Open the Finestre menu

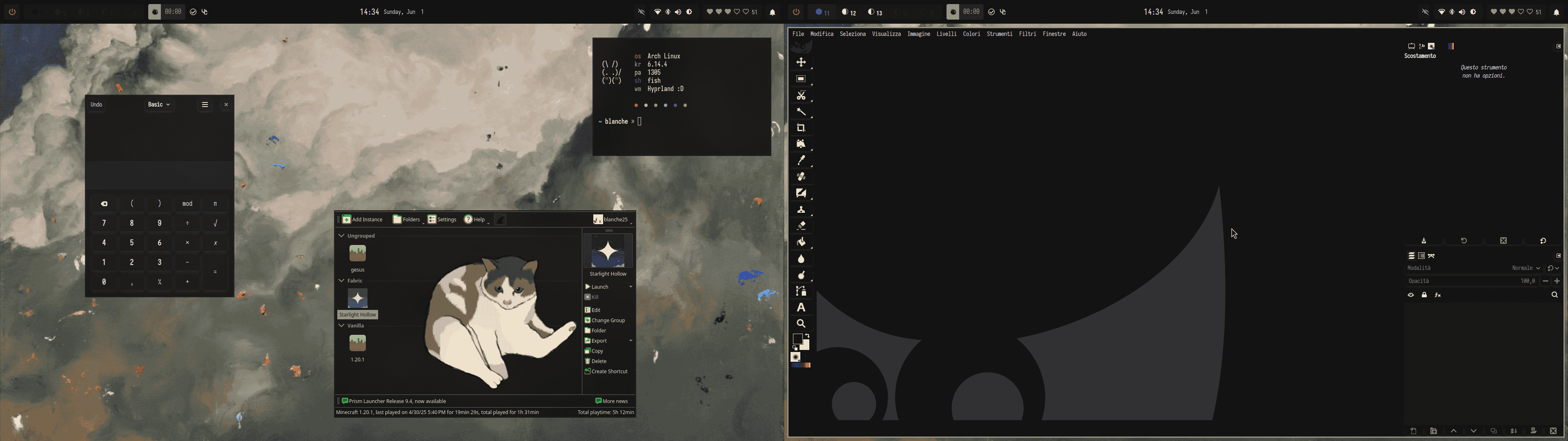tap(1054, 34)
